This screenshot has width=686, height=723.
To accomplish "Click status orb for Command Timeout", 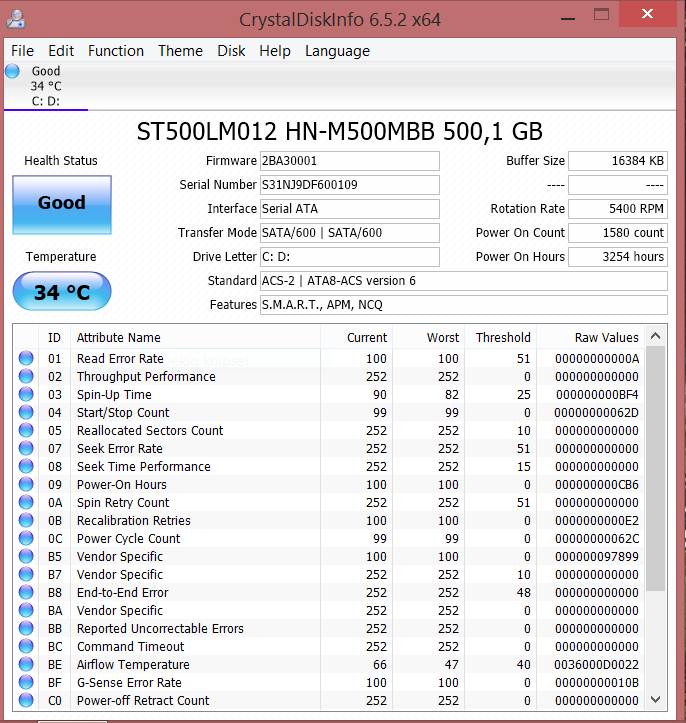I will click(x=26, y=646).
